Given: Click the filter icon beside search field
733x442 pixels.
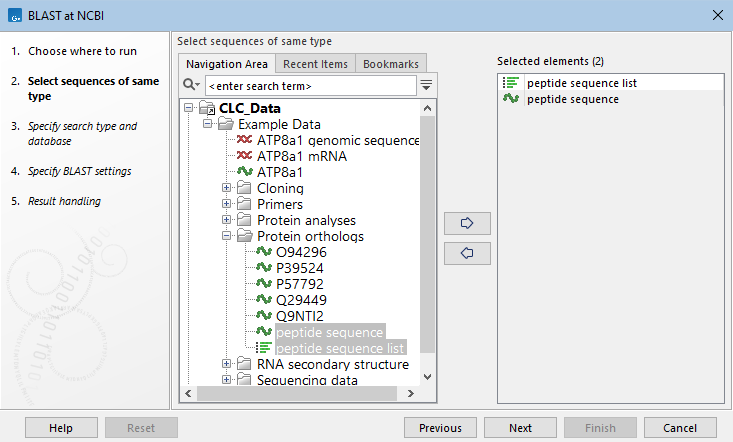Looking at the screenshot, I should tap(427, 86).
